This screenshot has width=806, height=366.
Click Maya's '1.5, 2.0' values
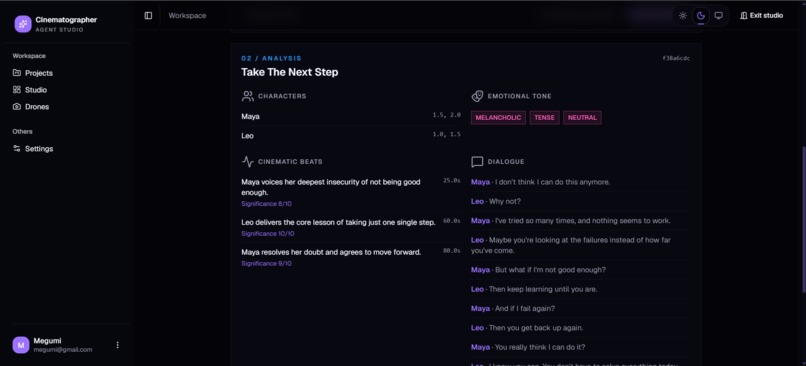(x=447, y=115)
